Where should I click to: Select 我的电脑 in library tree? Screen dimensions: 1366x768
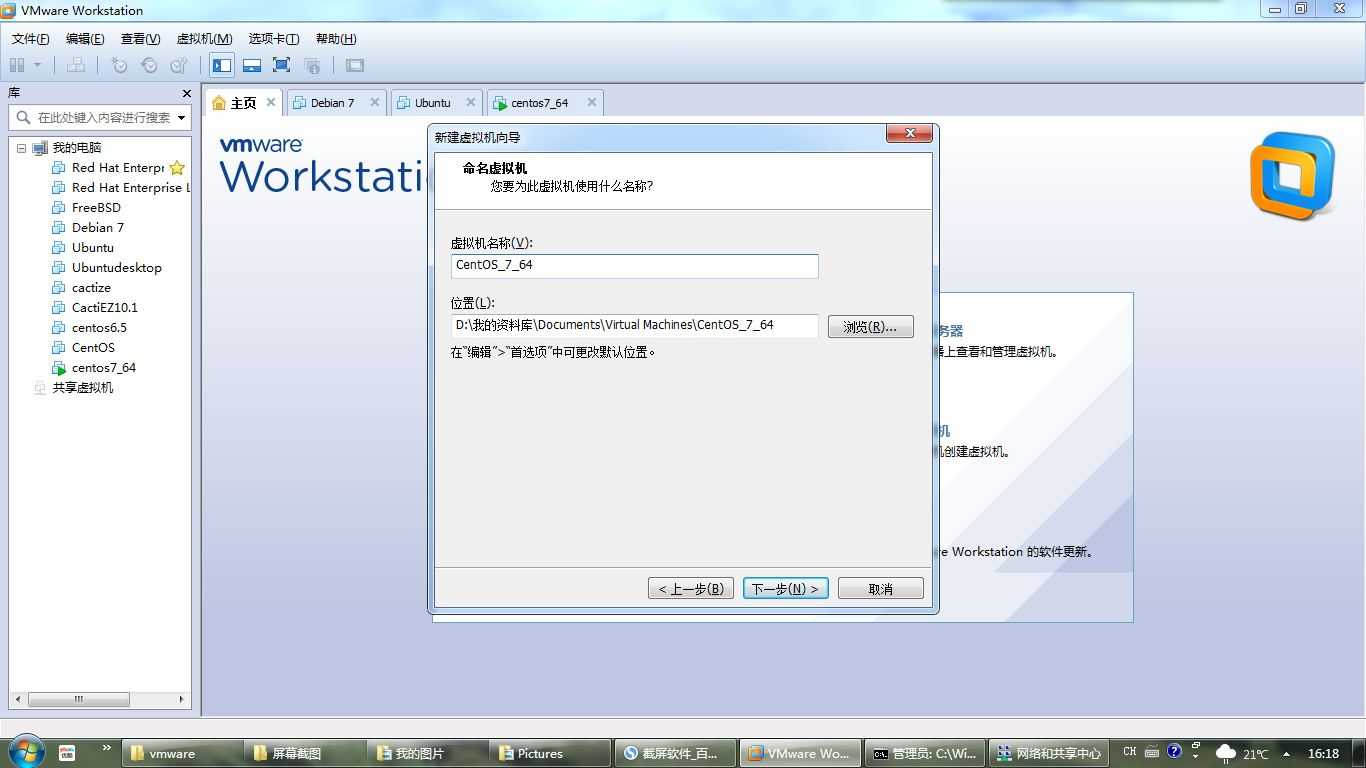pos(77,148)
